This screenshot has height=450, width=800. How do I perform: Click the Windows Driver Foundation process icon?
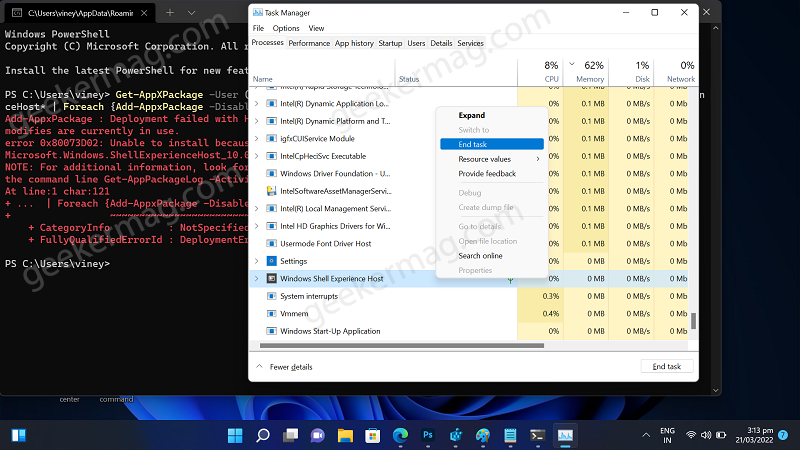click(x=271, y=173)
